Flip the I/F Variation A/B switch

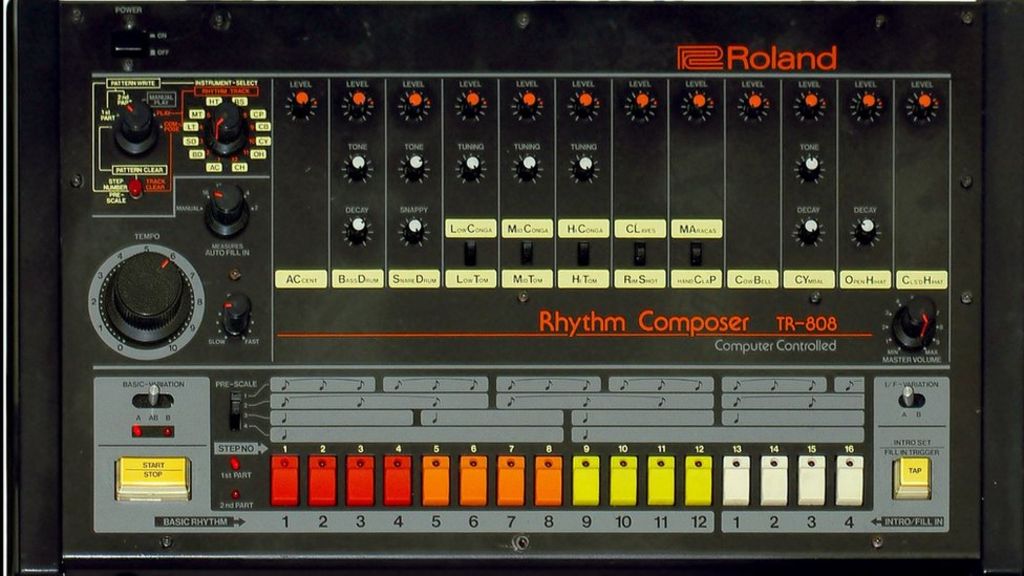[910, 398]
